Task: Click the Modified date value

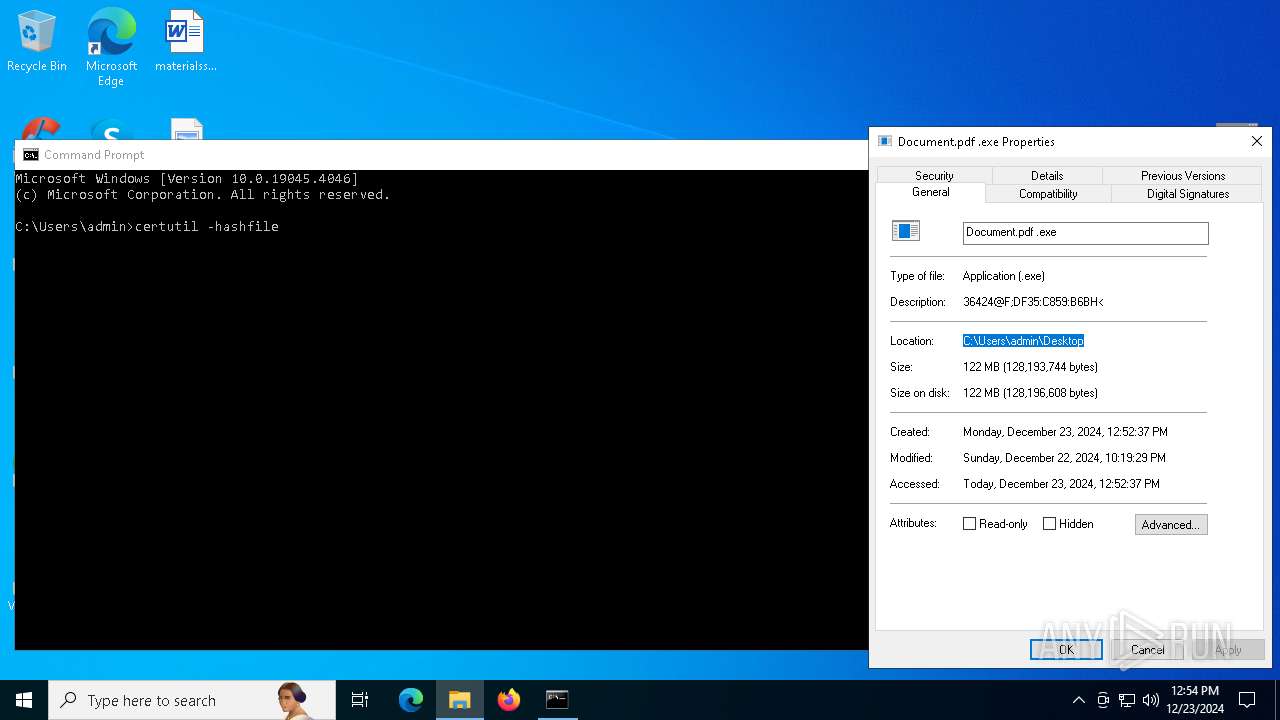Action: [1064, 458]
